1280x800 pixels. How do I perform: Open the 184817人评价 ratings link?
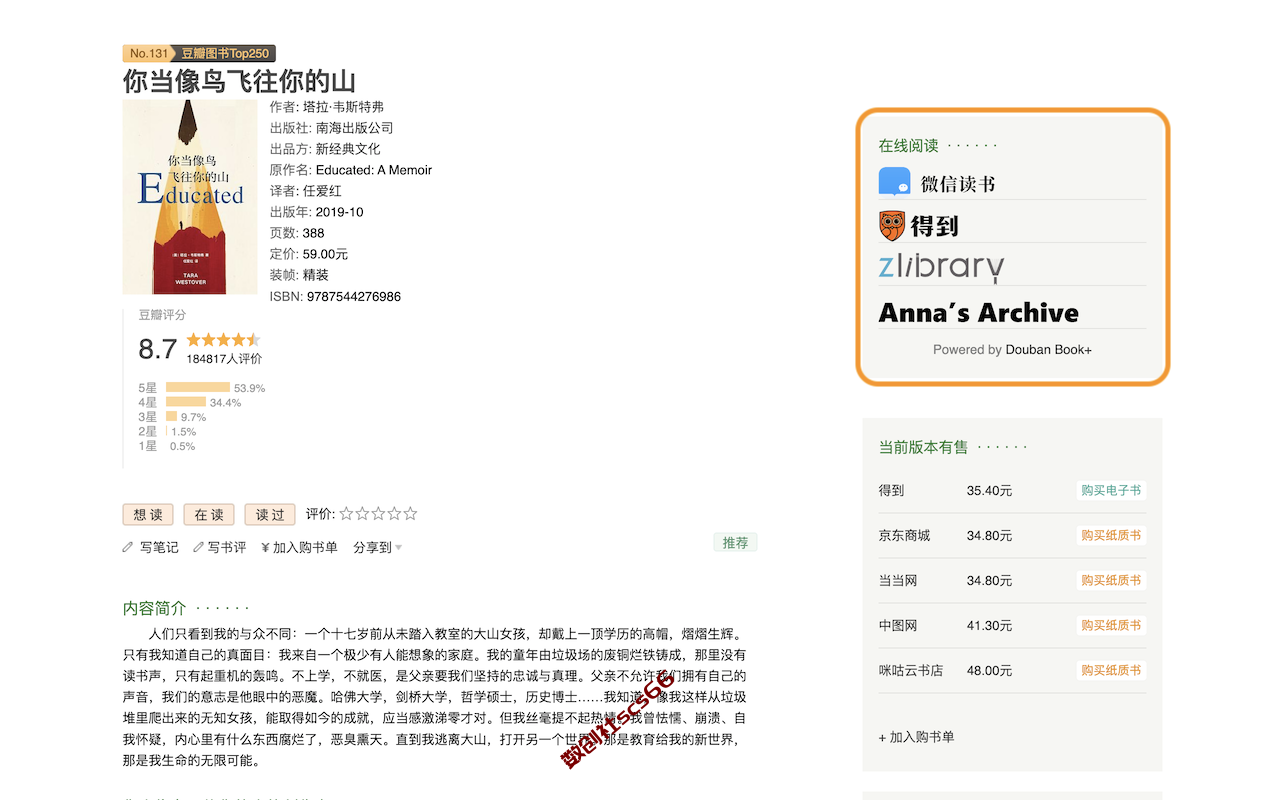click(224, 359)
